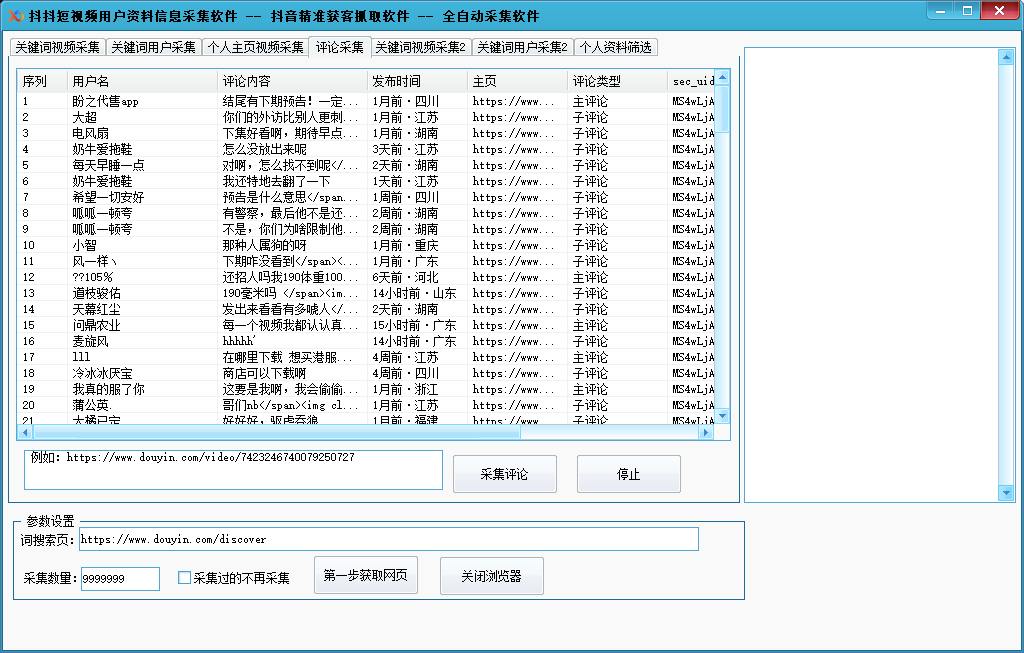Click comment 我还特地去翻了一下
This screenshot has width=1024, height=653.
276,182
